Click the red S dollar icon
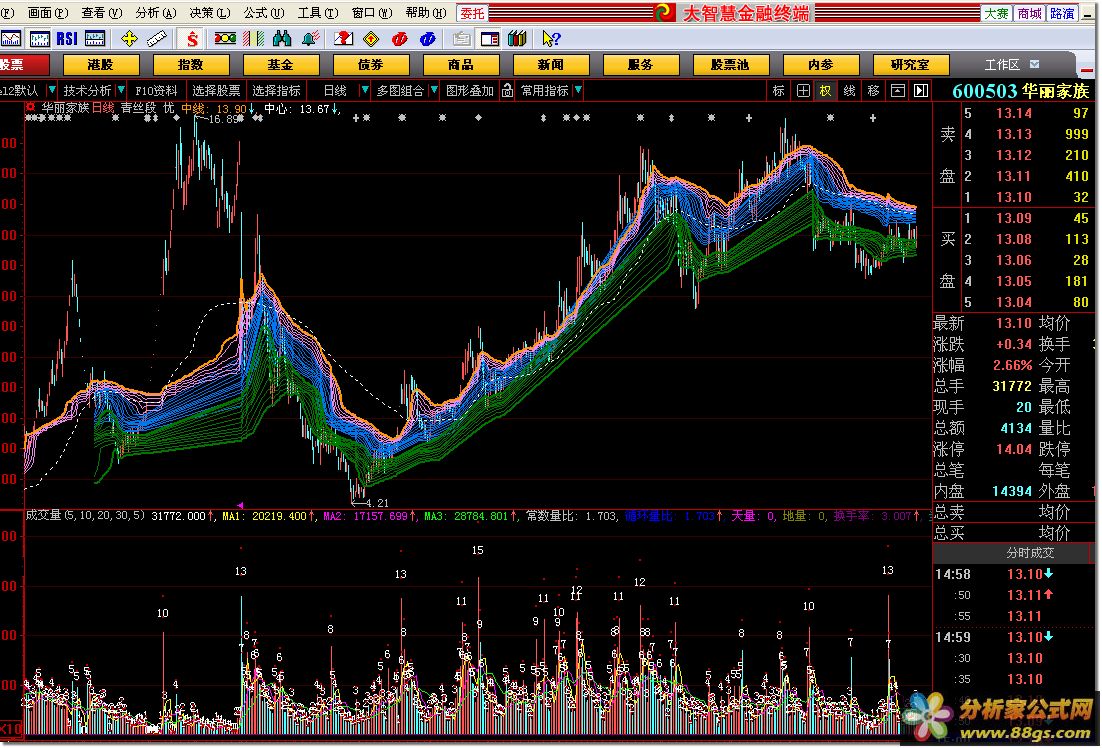The width and height of the screenshot is (1102, 748). [191, 39]
